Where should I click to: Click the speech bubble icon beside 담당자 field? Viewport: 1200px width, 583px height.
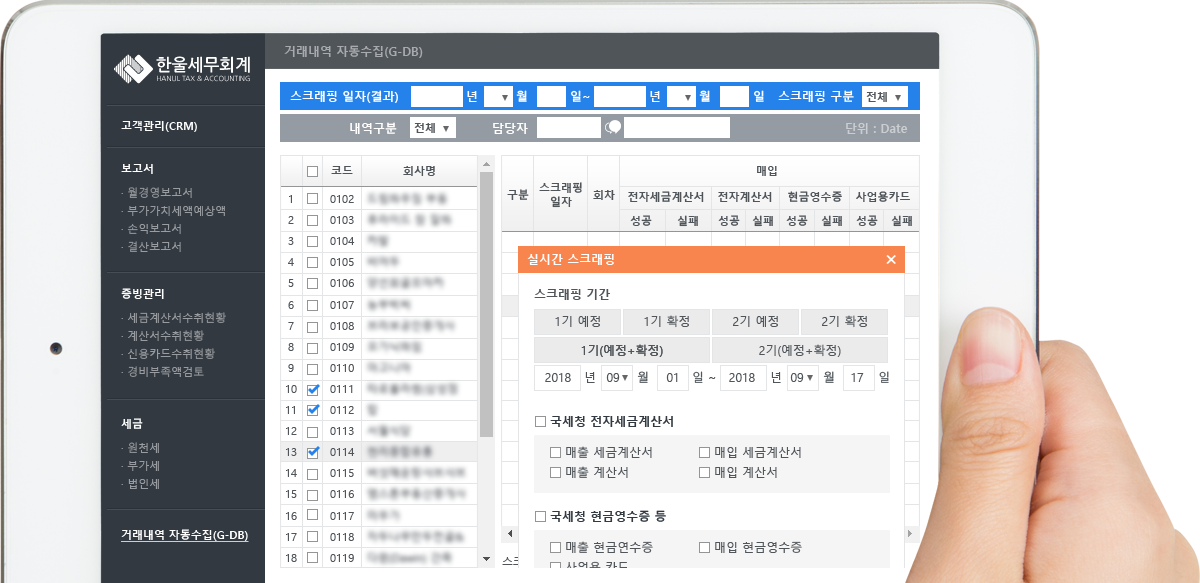click(x=613, y=128)
